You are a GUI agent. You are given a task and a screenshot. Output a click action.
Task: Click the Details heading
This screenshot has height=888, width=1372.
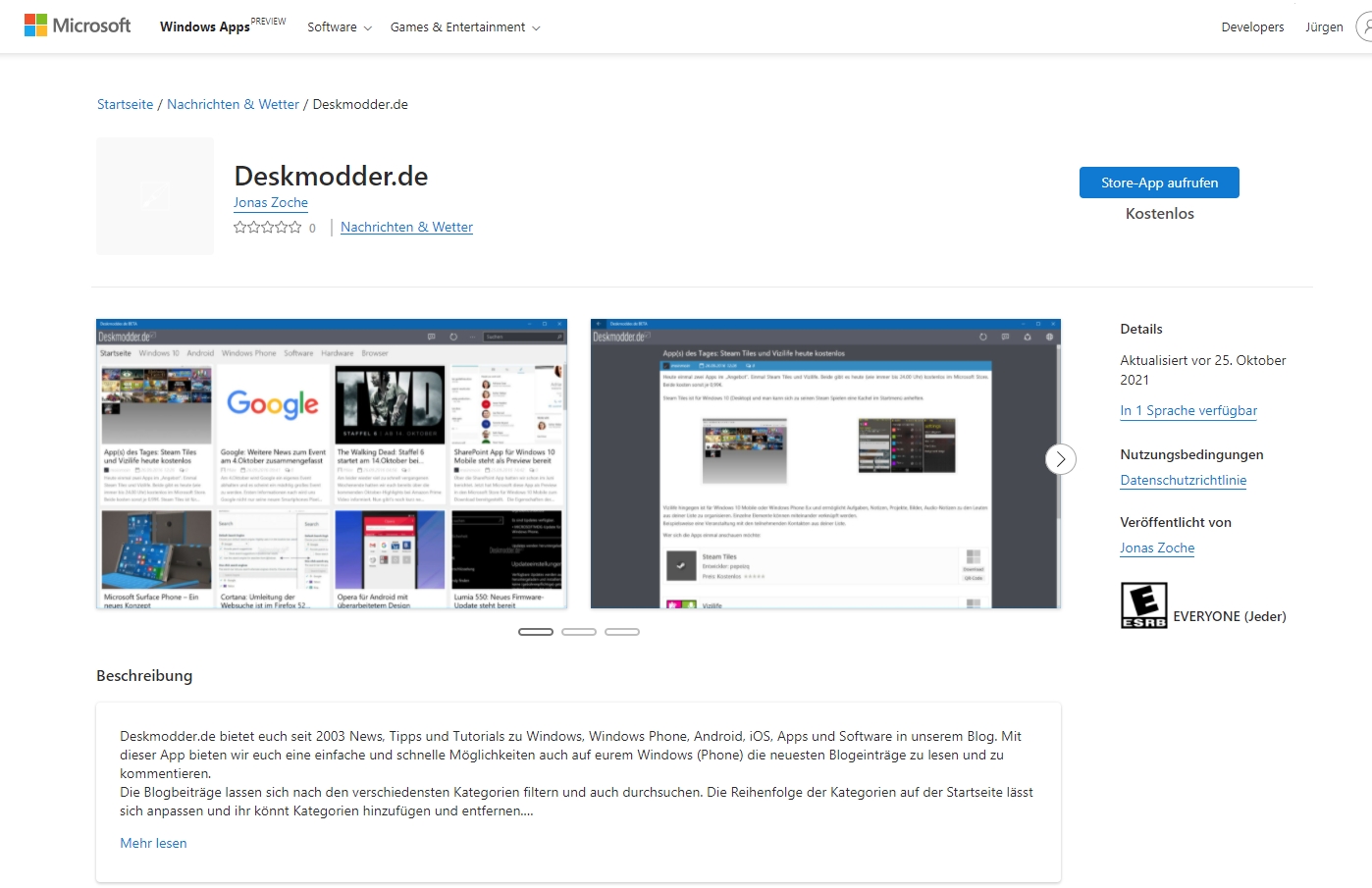[1141, 329]
